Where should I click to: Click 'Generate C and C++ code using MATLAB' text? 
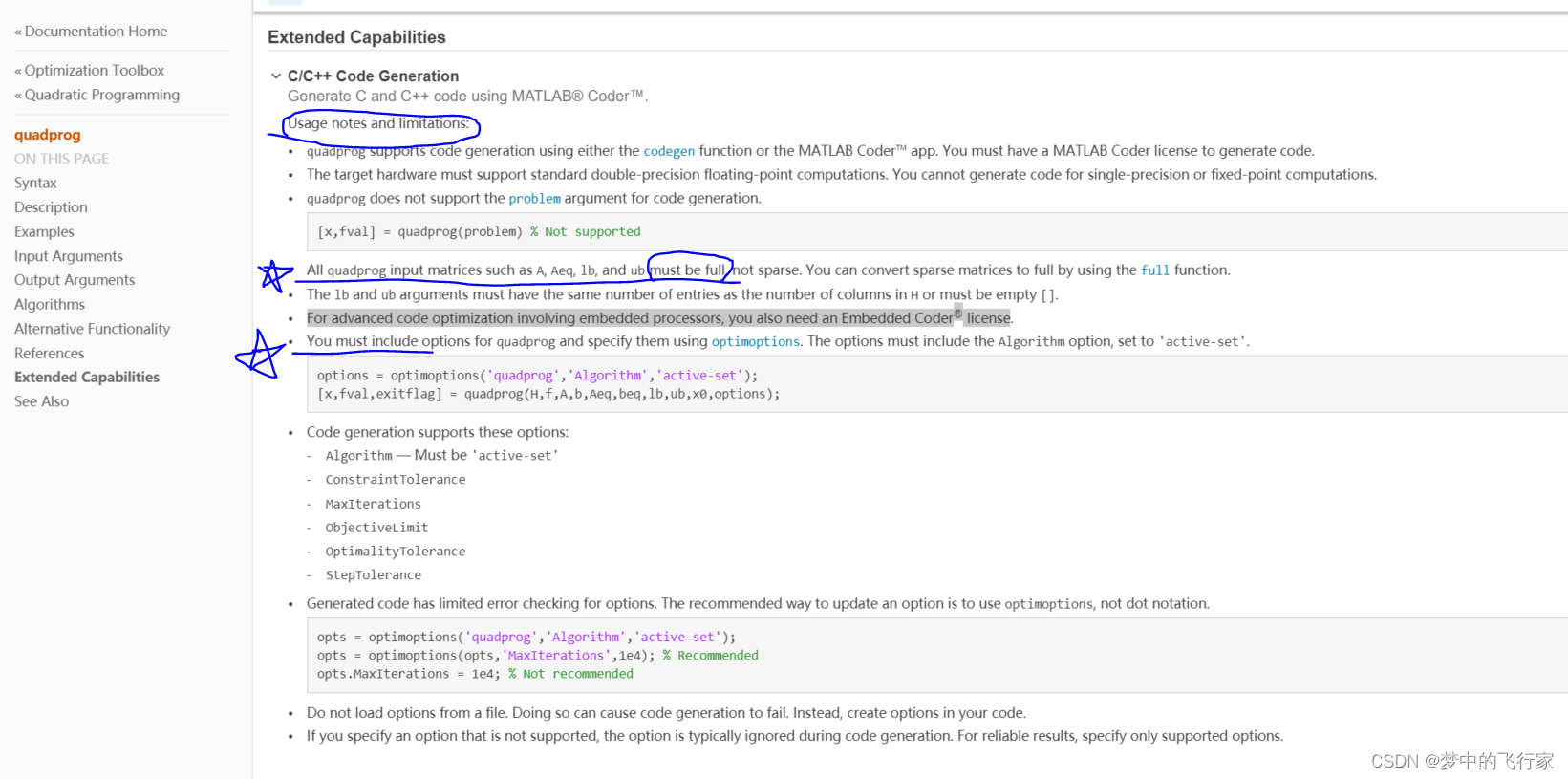point(467,97)
